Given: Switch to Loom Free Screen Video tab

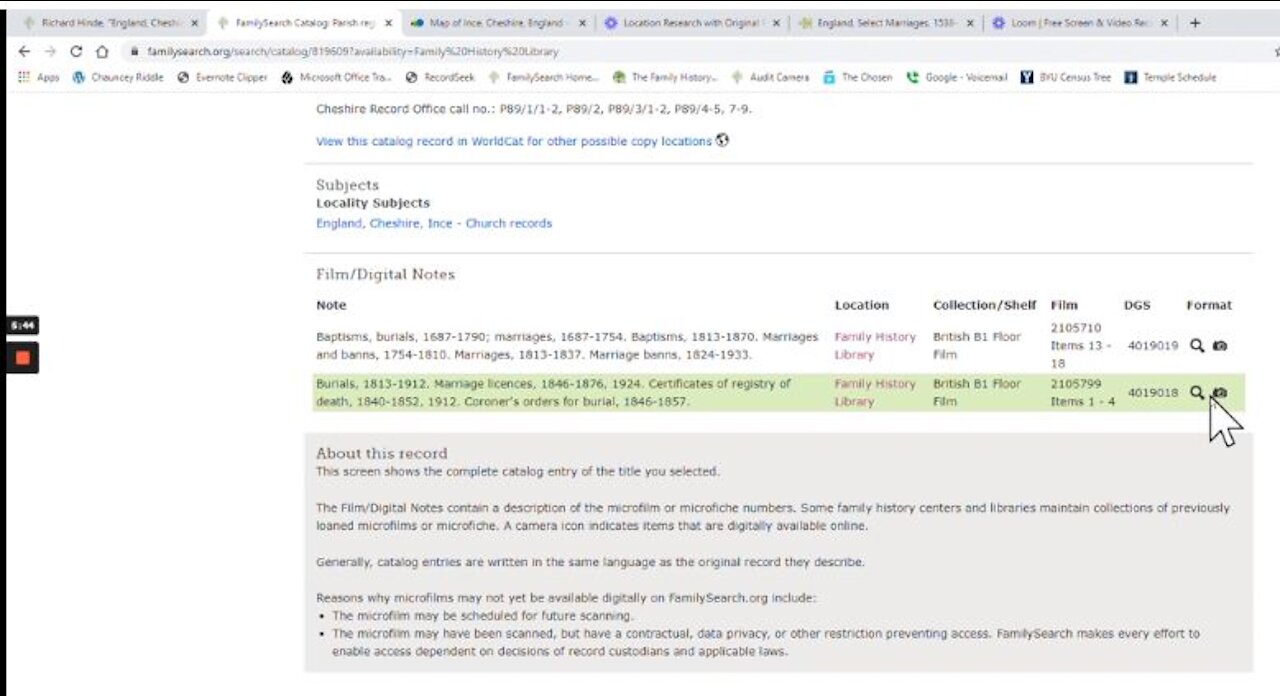Looking at the screenshot, I should coord(1078,23).
